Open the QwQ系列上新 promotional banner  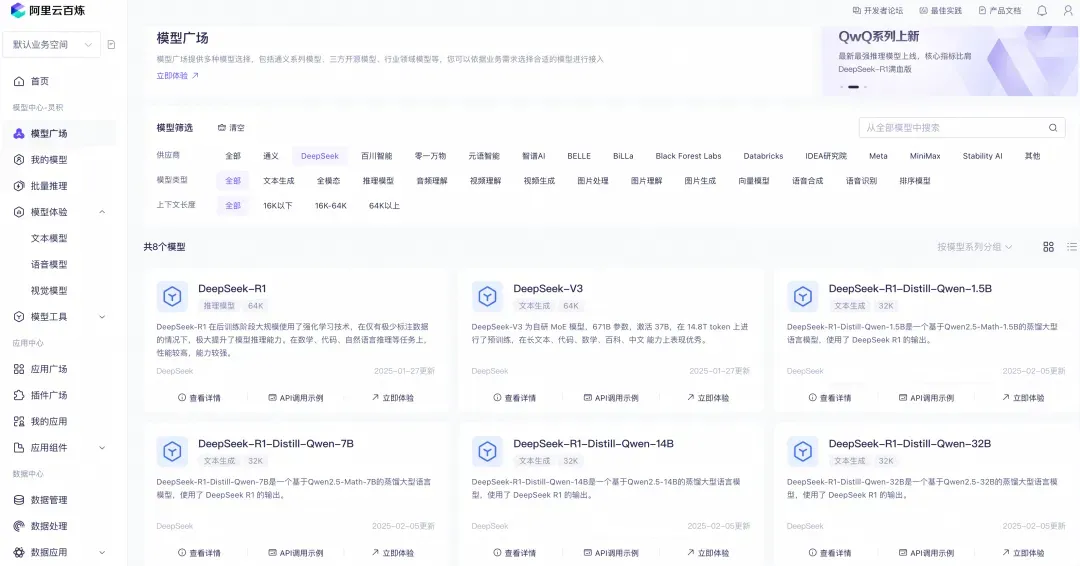coord(951,61)
